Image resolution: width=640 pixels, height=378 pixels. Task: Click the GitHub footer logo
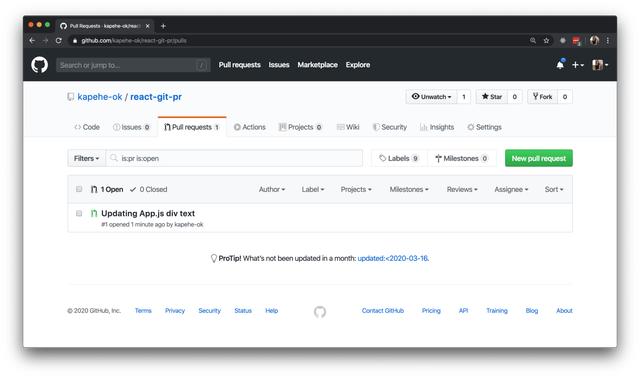(x=320, y=311)
